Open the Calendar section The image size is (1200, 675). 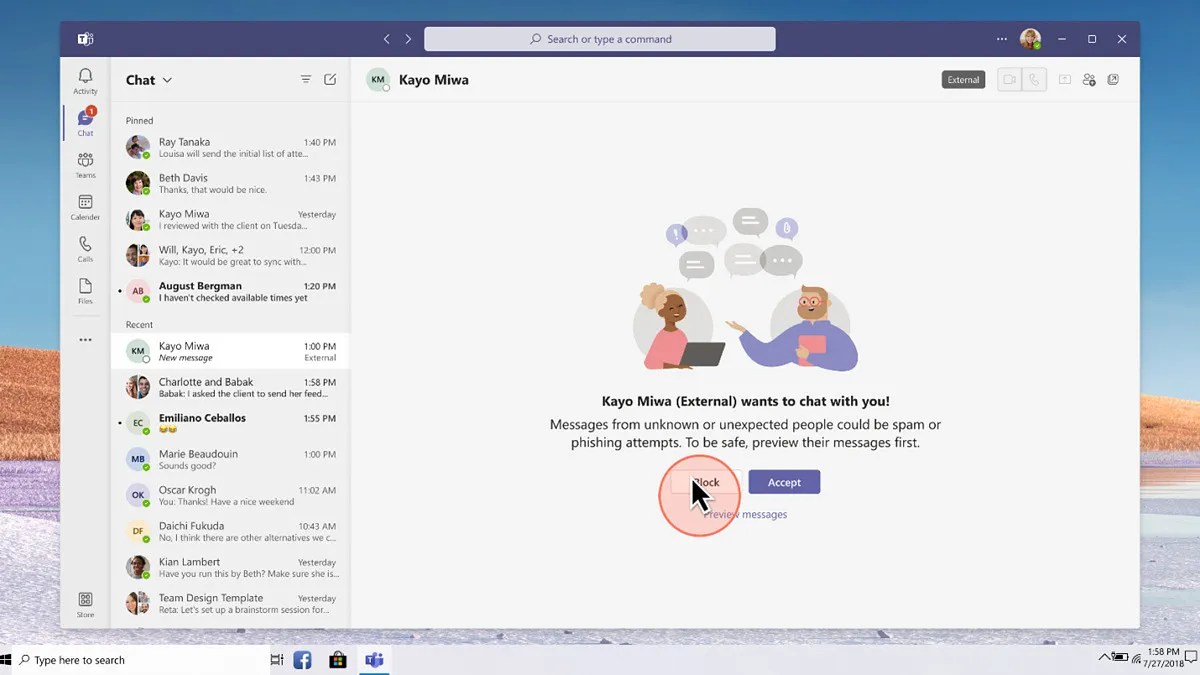tap(85, 207)
